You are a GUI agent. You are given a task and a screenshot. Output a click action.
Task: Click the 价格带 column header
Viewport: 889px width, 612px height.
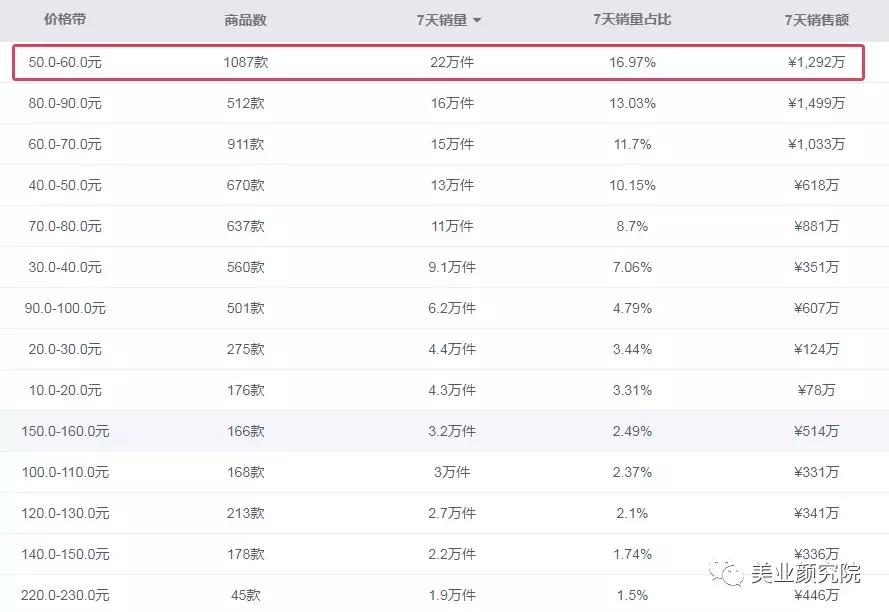click(64, 20)
